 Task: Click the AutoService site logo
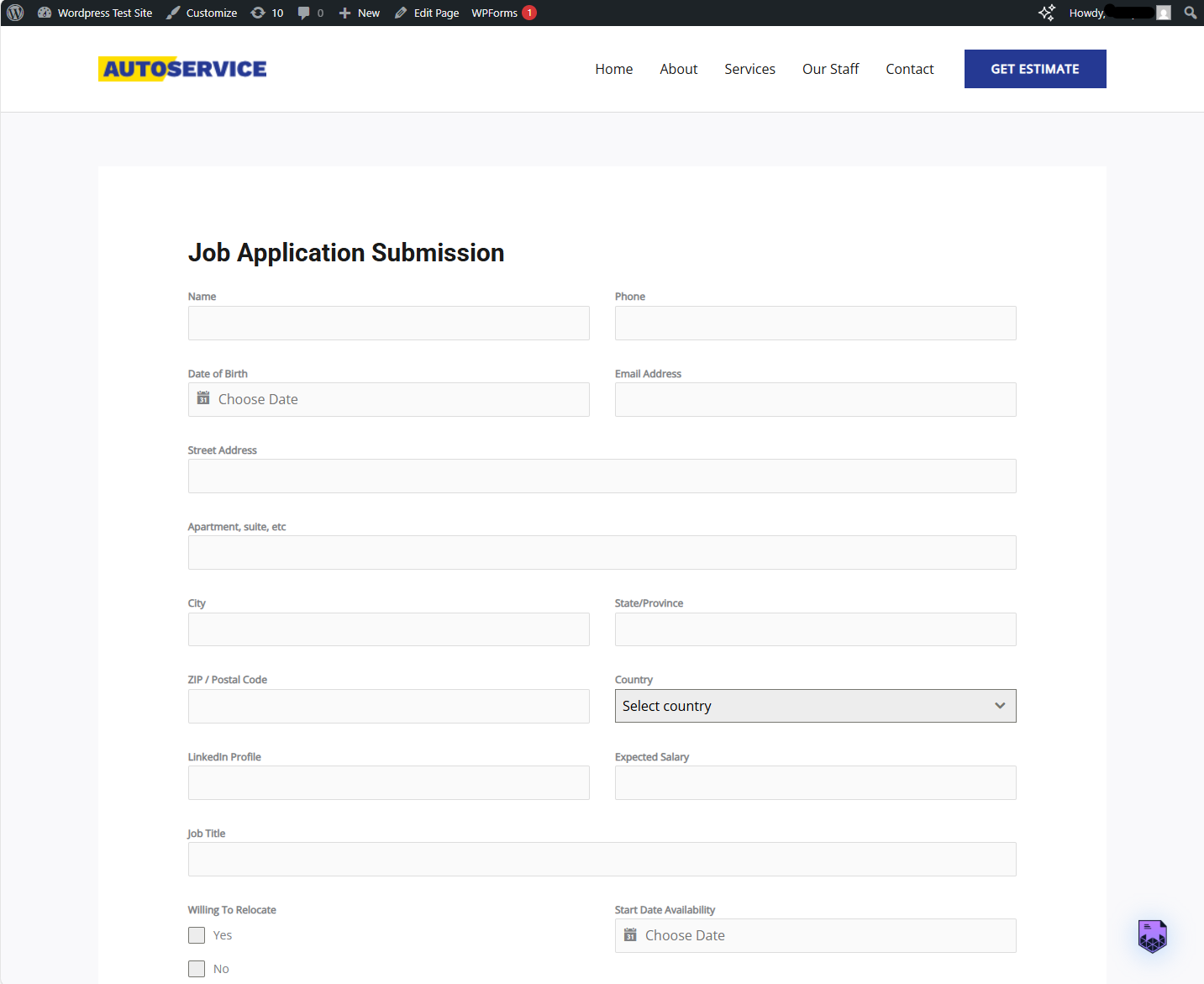[182, 69]
